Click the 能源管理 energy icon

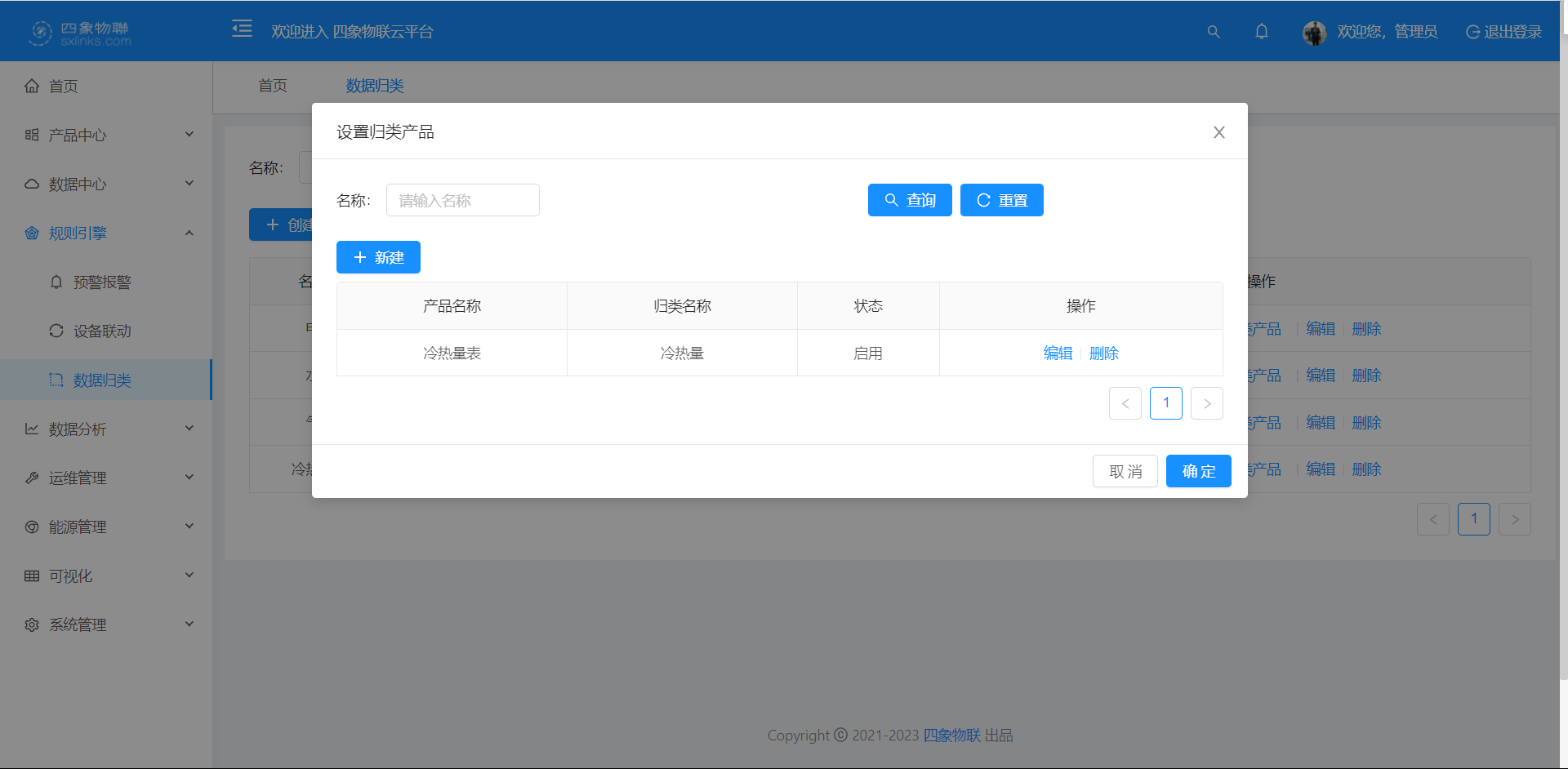[x=31, y=526]
